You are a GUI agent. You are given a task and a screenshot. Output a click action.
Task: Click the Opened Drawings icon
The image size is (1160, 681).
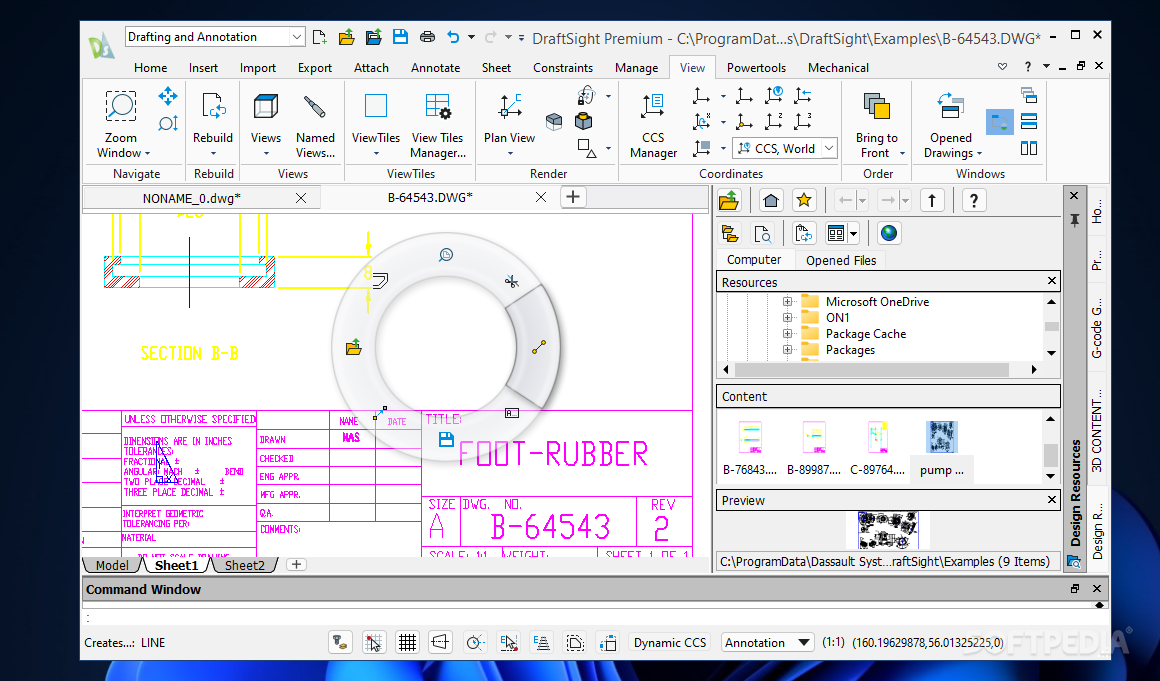click(951, 106)
